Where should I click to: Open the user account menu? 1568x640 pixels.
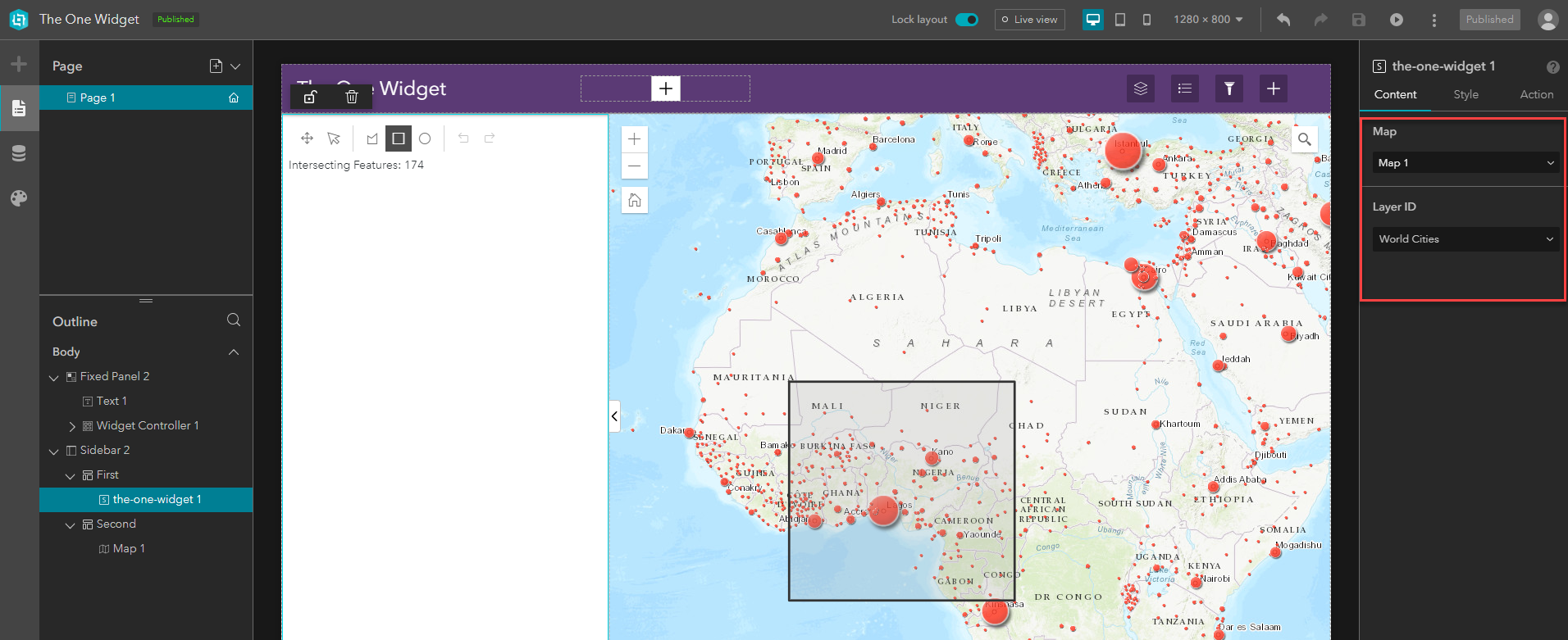(1547, 20)
